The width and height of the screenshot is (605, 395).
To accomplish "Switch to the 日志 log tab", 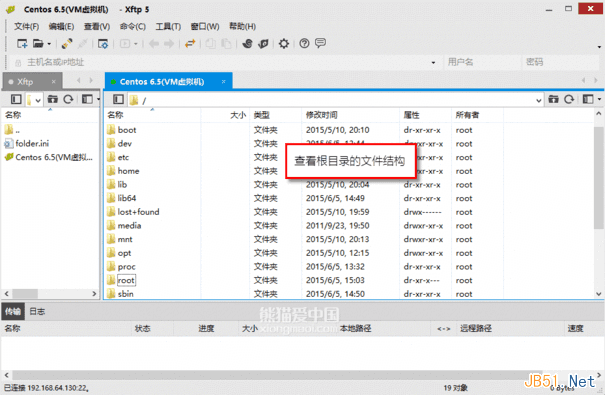I will [x=37, y=312].
